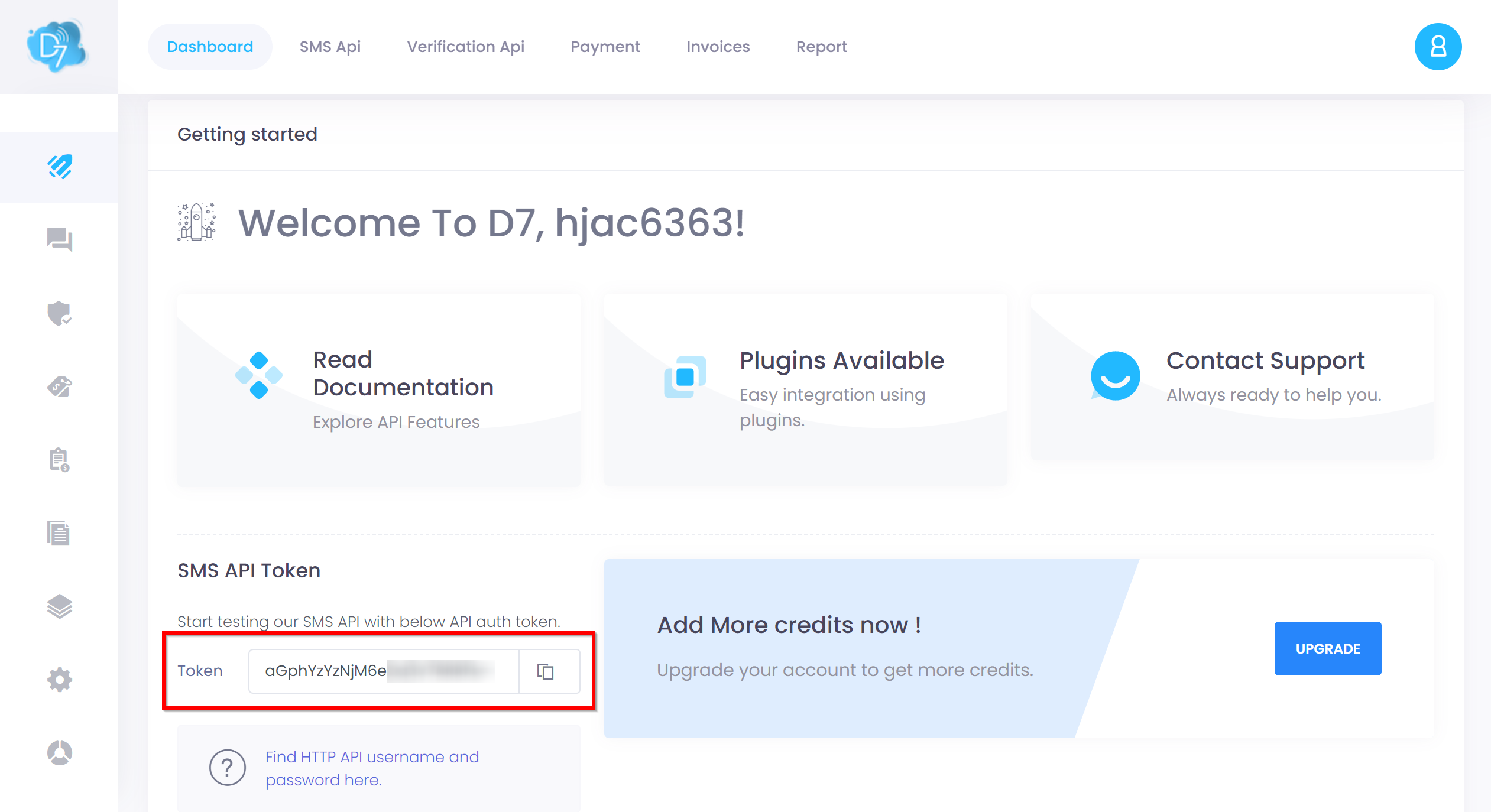The width and height of the screenshot is (1491, 812).
Task: Click the 'Welcome To D7, hjac6363!' heading
Action: (x=491, y=223)
